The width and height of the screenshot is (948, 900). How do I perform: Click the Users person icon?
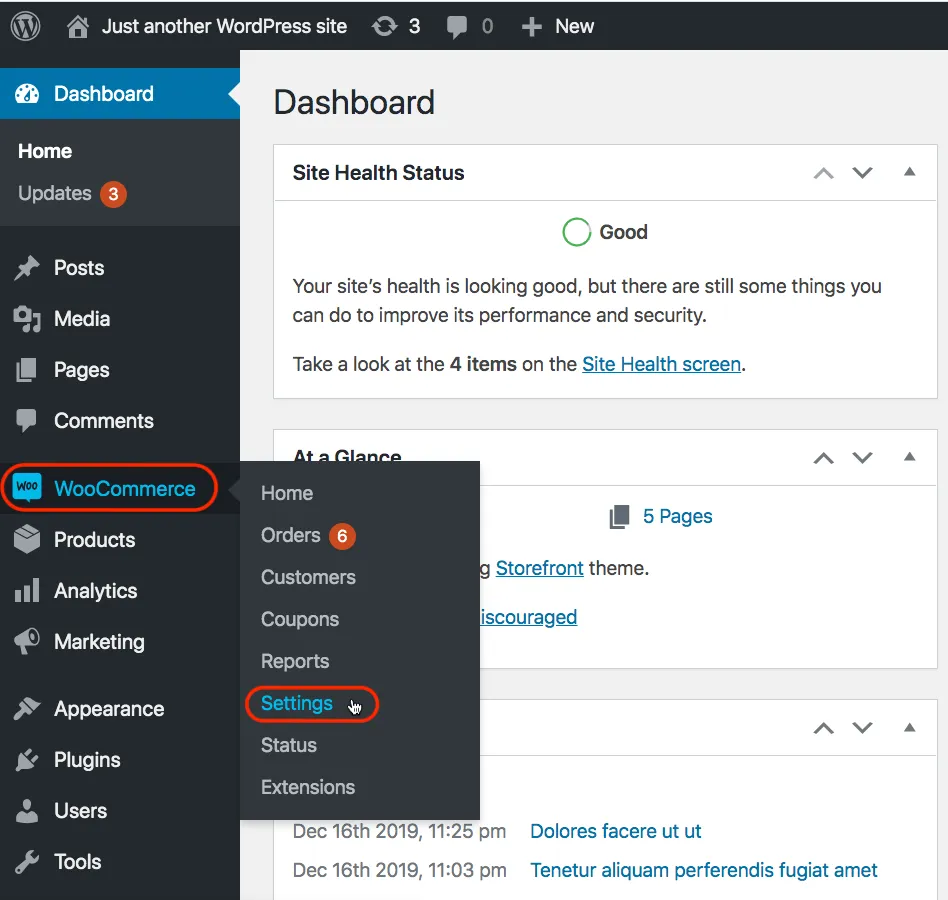pyautogui.click(x=27, y=811)
